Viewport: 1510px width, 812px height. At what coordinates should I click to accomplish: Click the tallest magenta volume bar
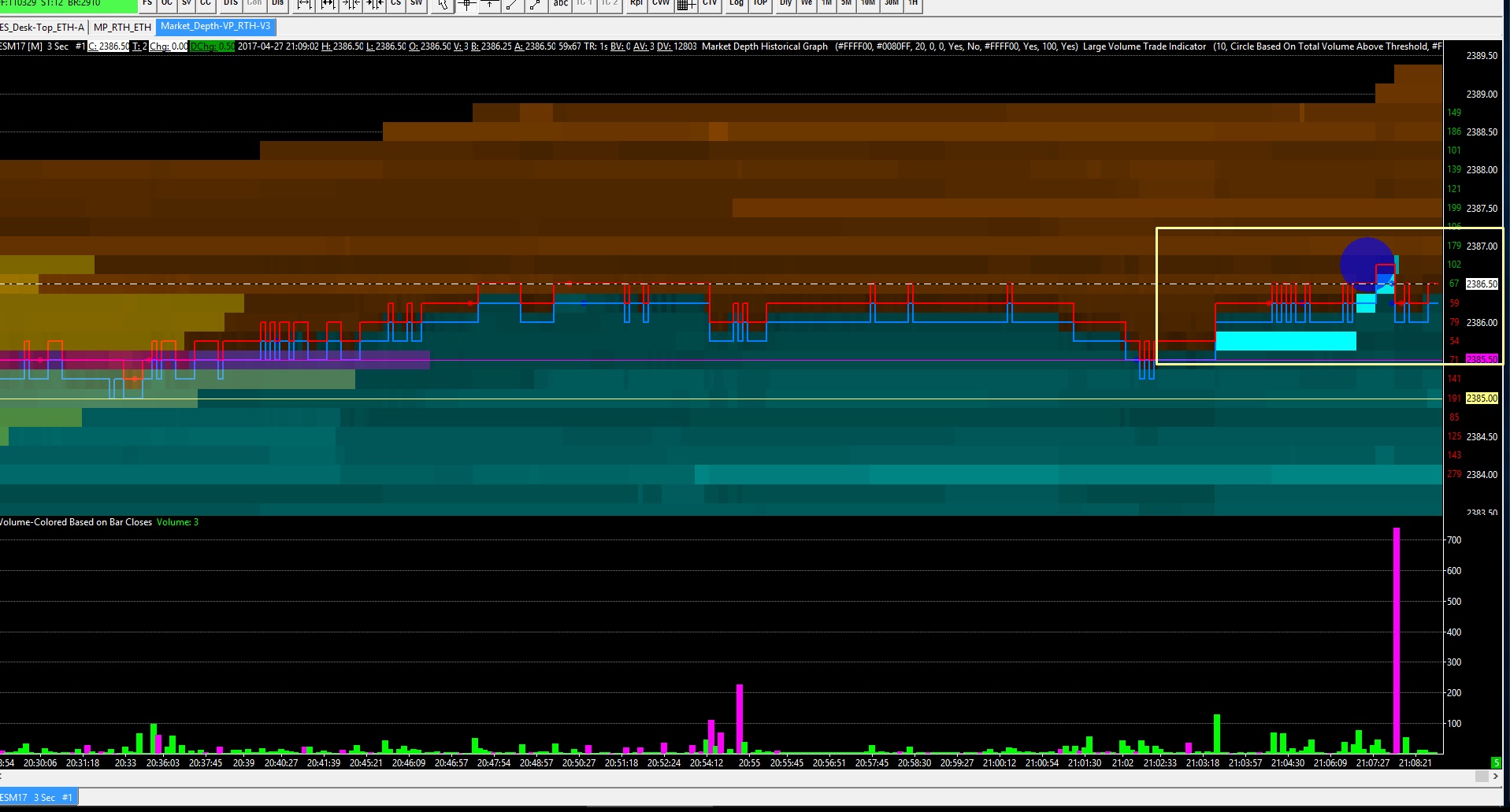click(1397, 640)
